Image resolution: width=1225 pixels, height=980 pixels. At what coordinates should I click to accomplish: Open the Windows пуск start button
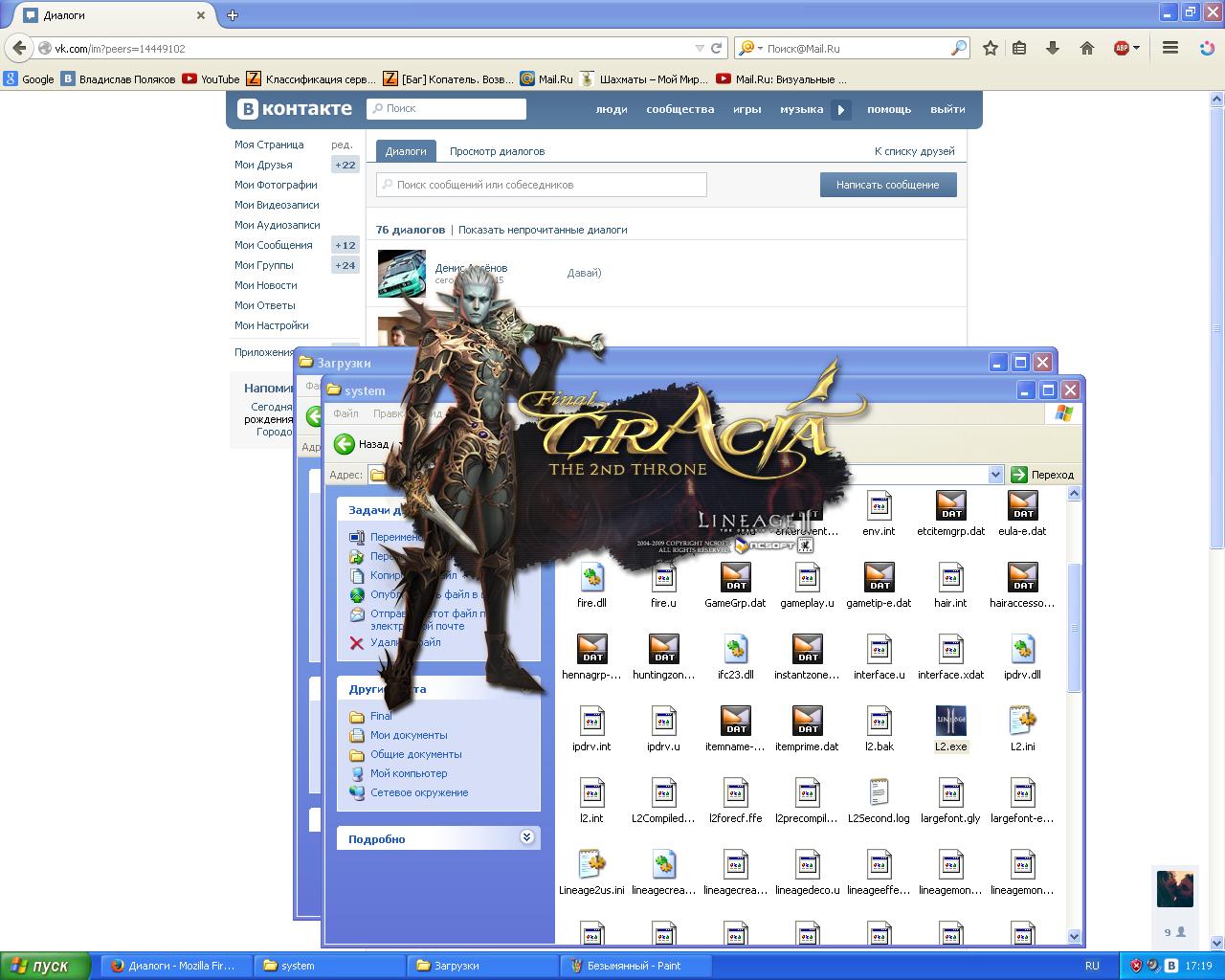tap(46, 966)
